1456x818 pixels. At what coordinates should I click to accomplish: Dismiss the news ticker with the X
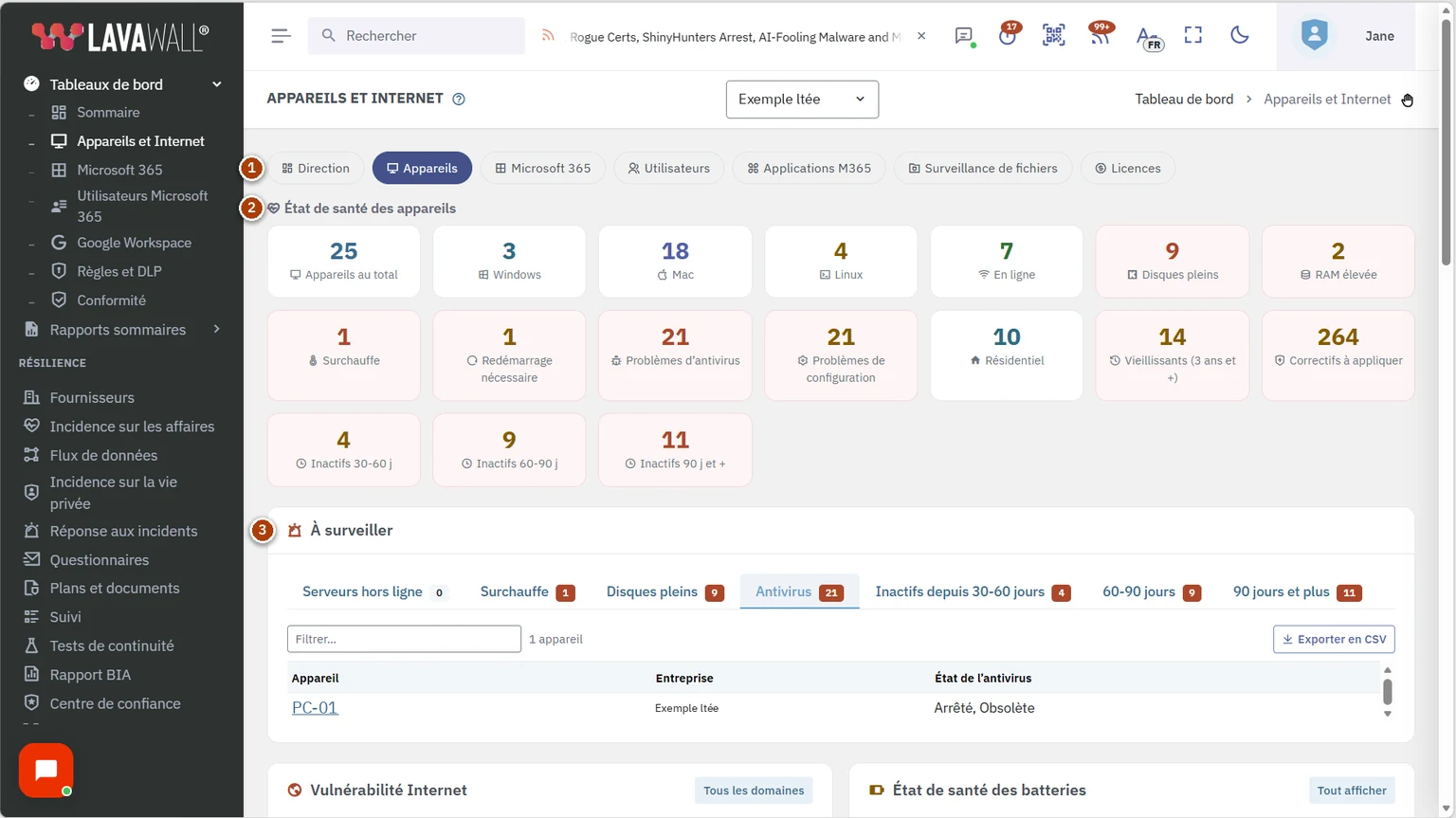pyautogui.click(x=921, y=36)
